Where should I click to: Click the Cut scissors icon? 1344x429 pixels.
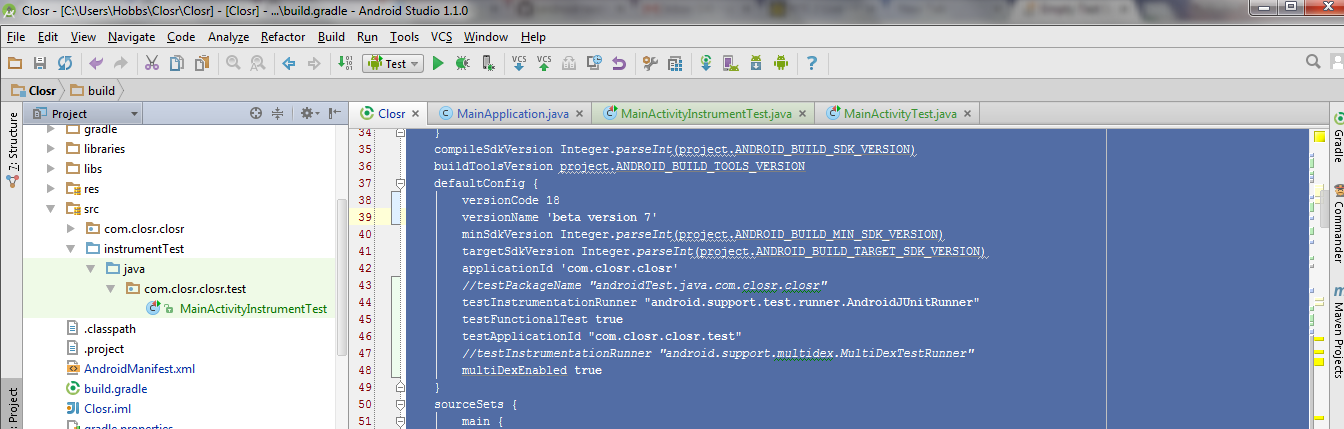[152, 63]
